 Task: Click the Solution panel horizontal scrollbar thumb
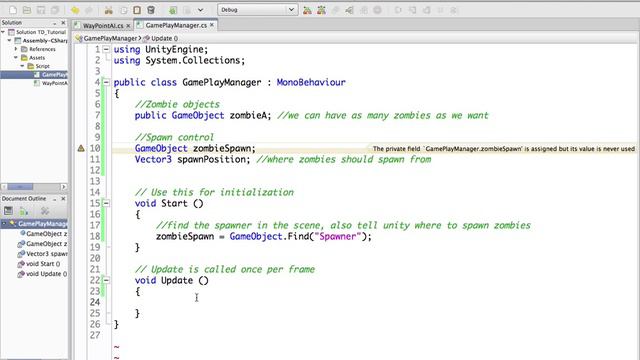point(20,187)
